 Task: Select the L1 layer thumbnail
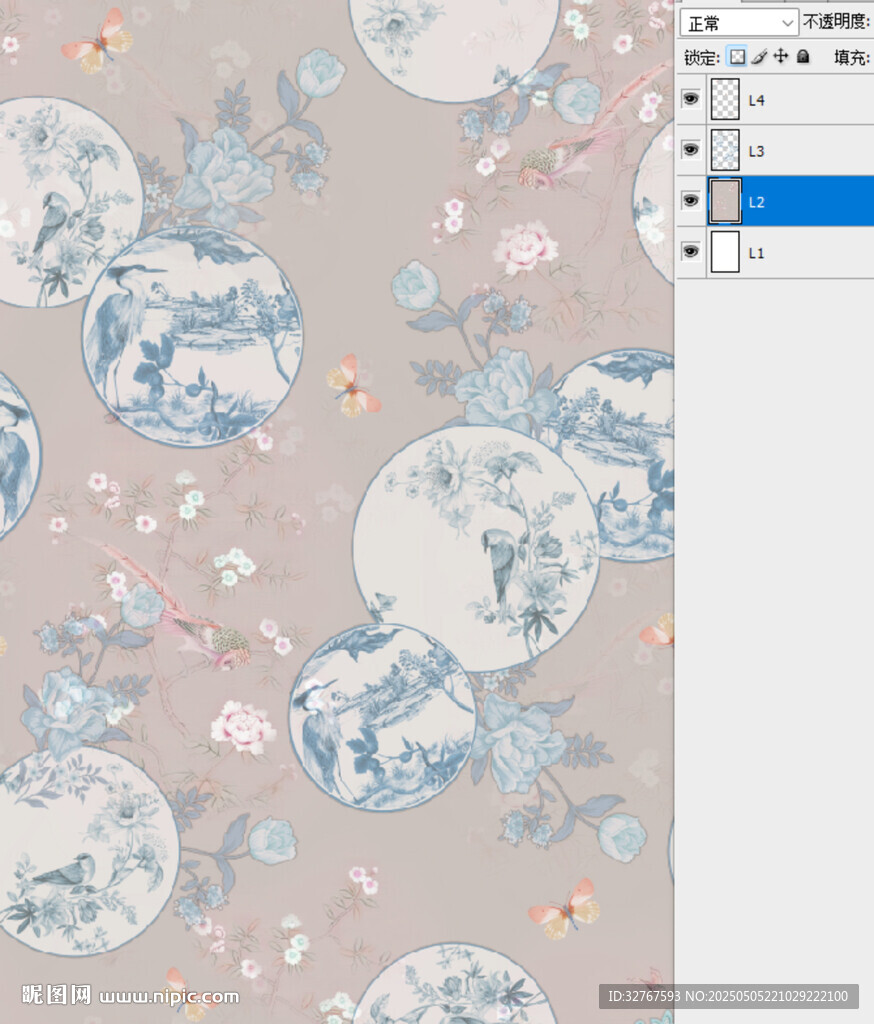coord(725,252)
